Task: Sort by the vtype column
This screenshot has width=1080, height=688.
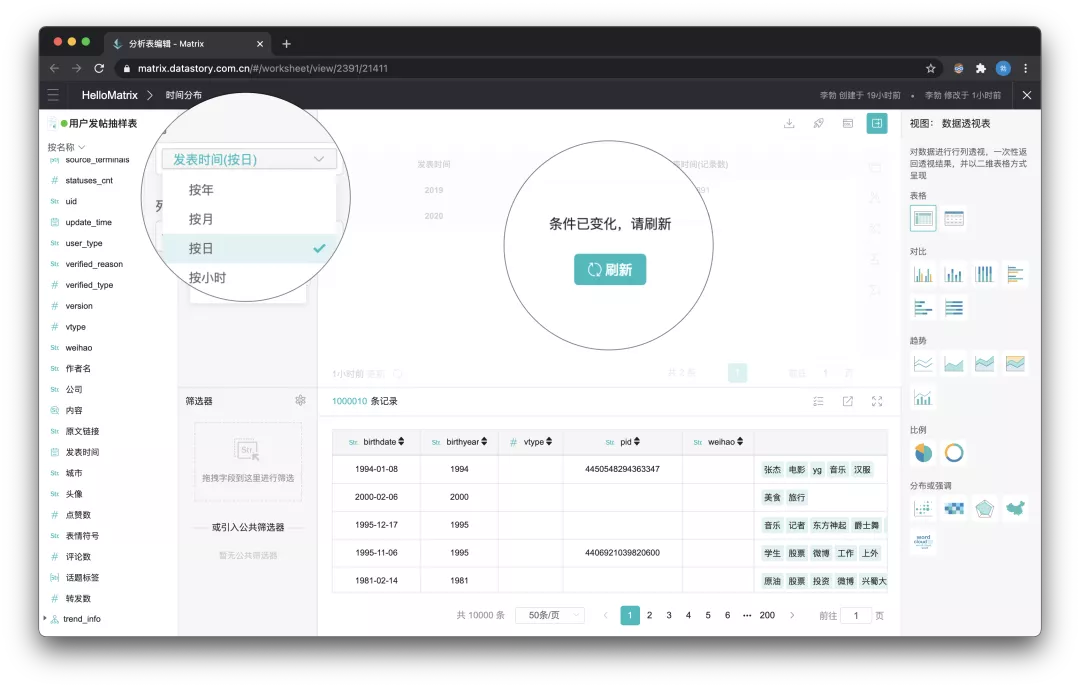Action: [x=549, y=441]
